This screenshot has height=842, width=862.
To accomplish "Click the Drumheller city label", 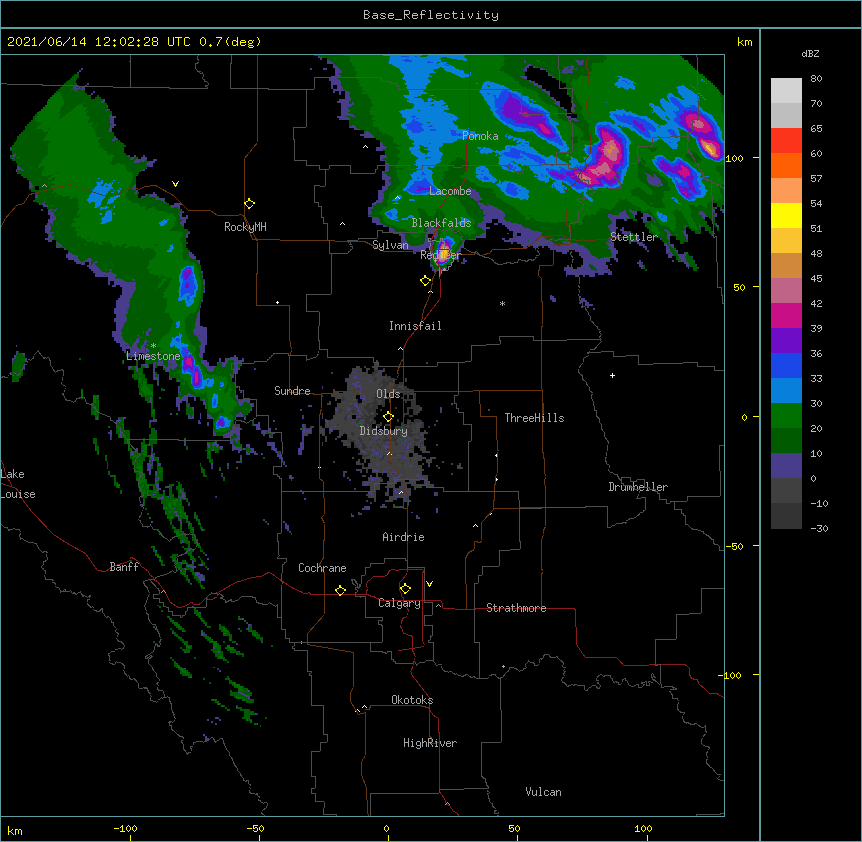I will click(x=638, y=487).
